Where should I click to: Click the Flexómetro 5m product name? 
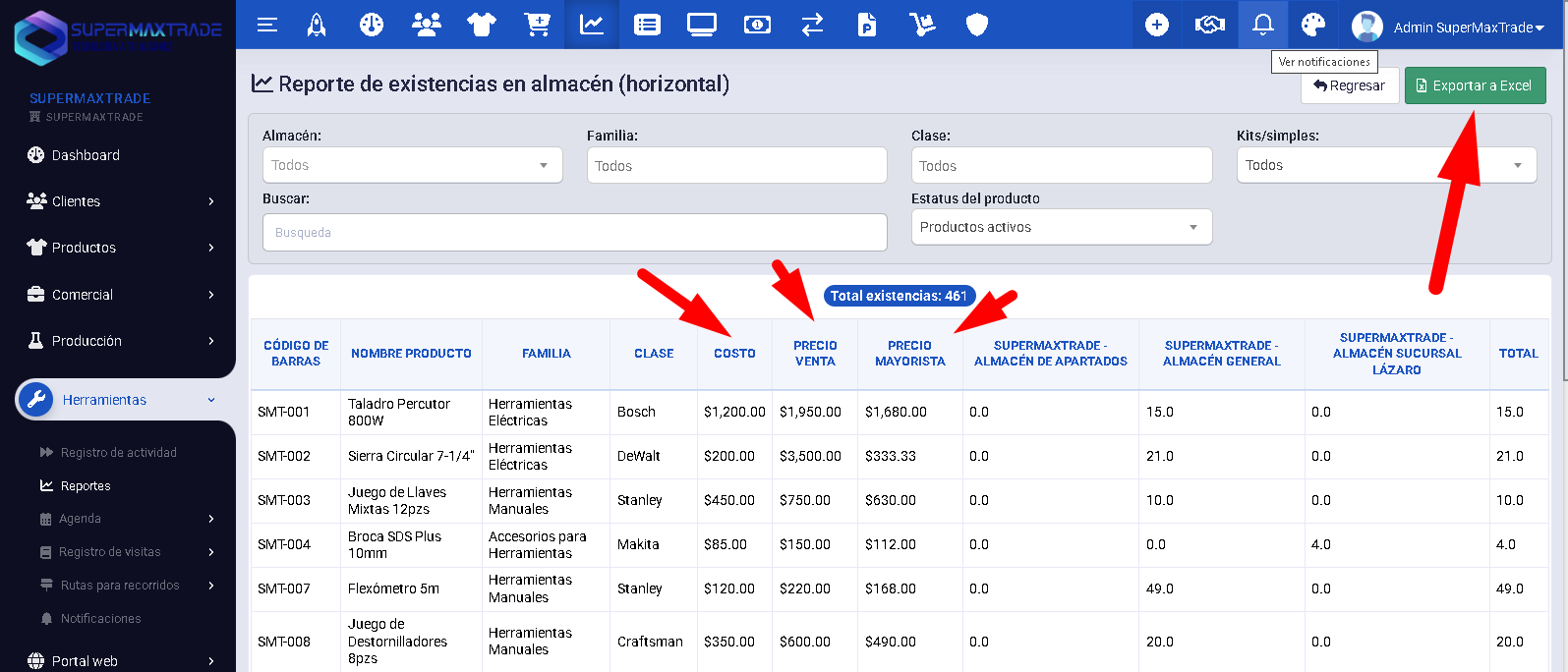393,589
